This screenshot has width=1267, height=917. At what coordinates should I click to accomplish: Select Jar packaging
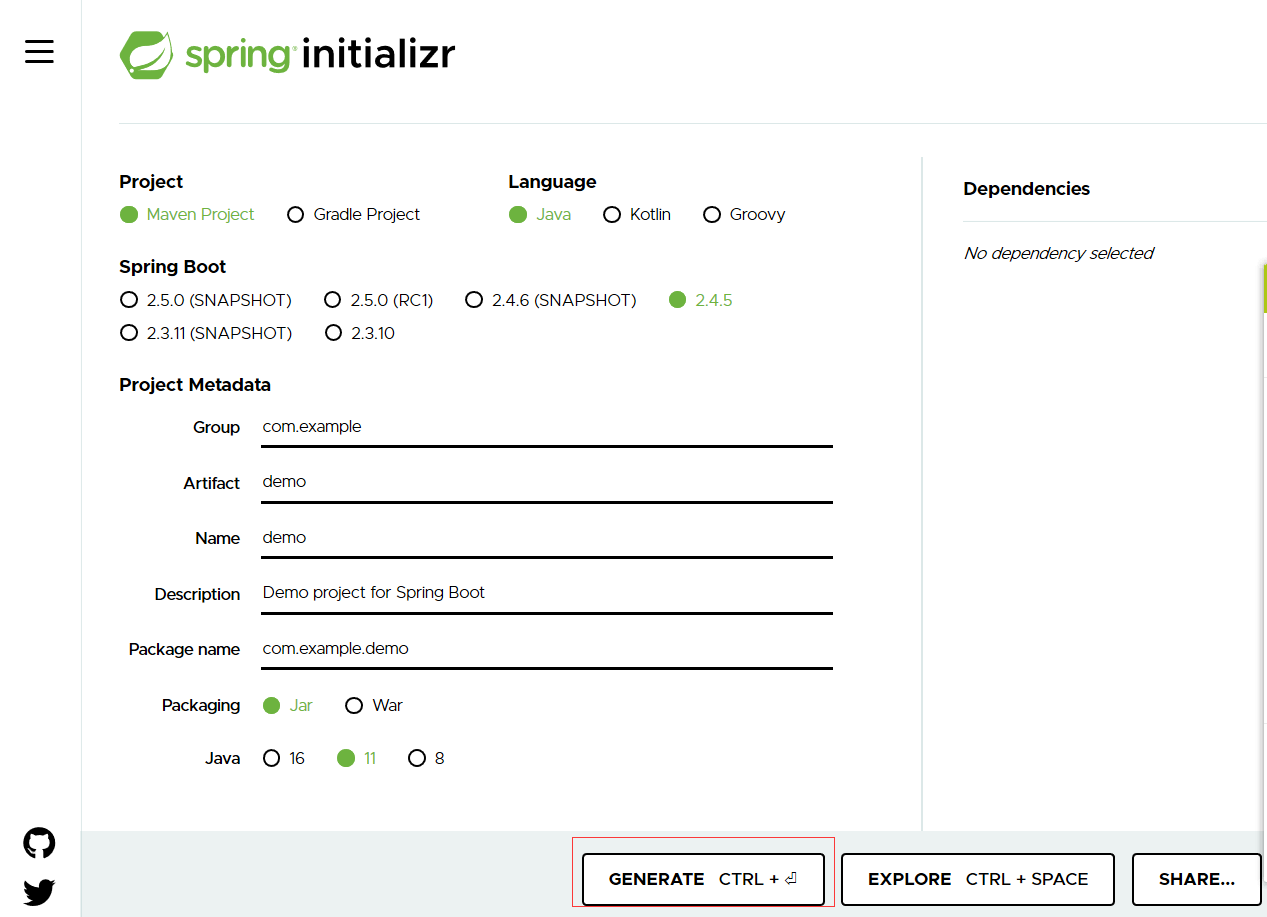271,706
